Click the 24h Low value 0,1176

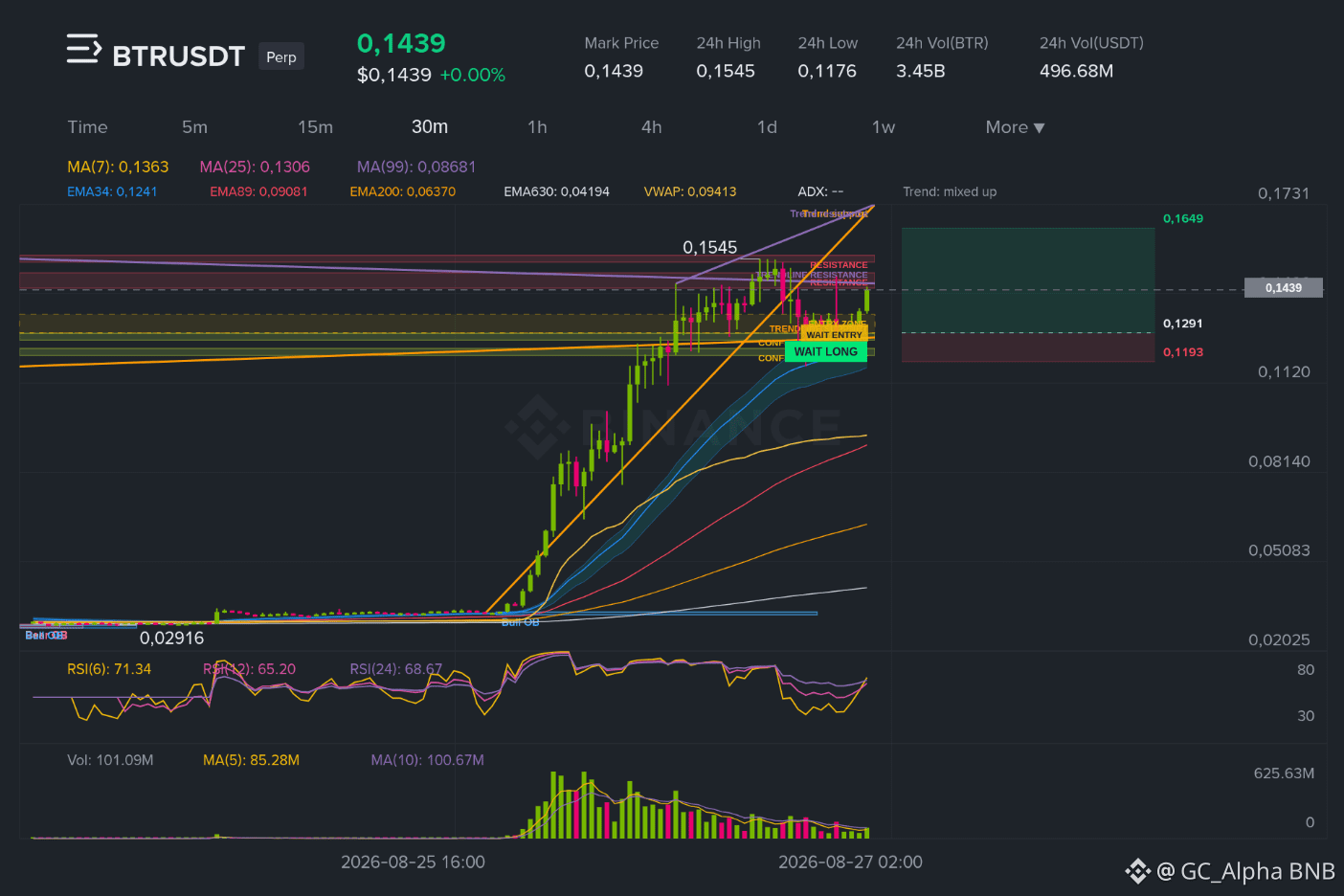tap(827, 71)
